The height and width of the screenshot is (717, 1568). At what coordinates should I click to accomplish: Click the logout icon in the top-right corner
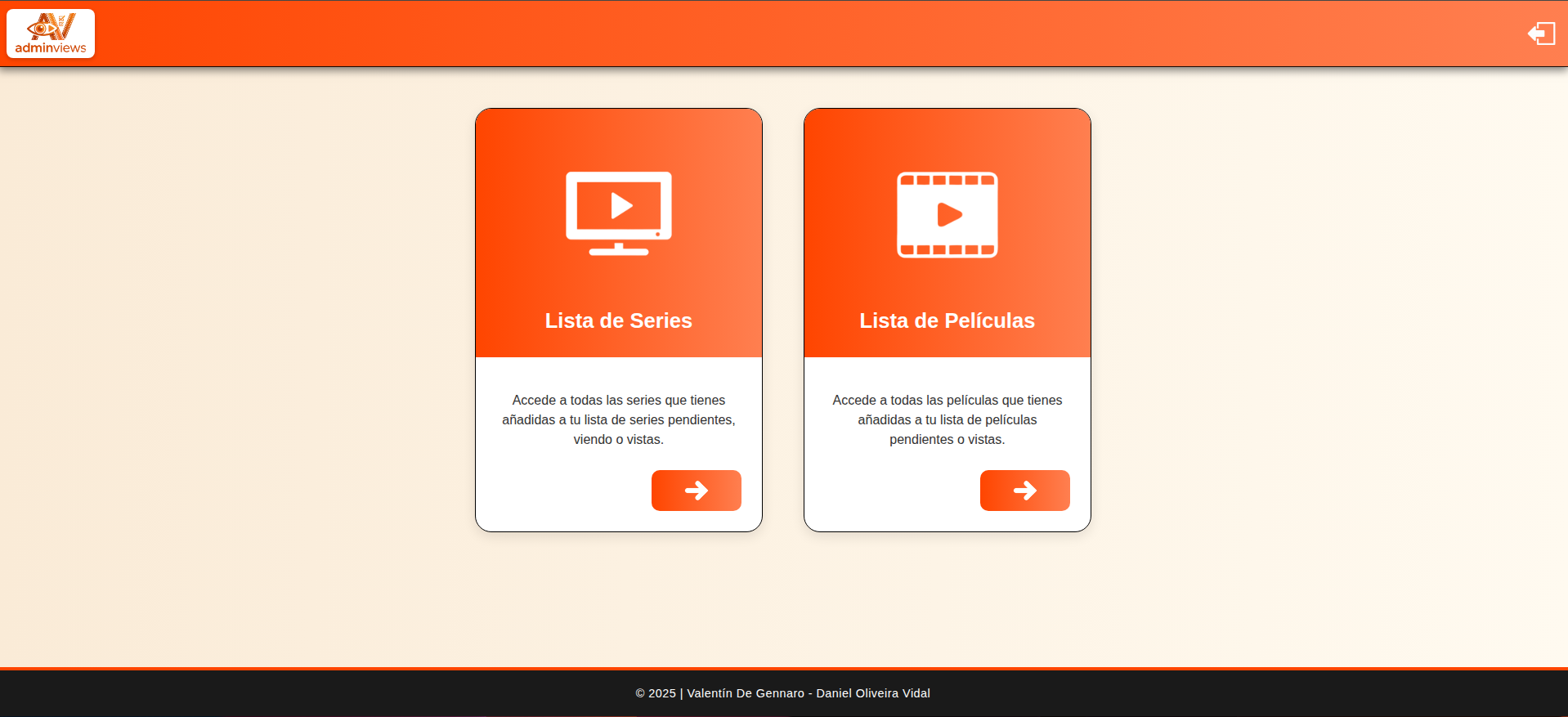(1541, 34)
